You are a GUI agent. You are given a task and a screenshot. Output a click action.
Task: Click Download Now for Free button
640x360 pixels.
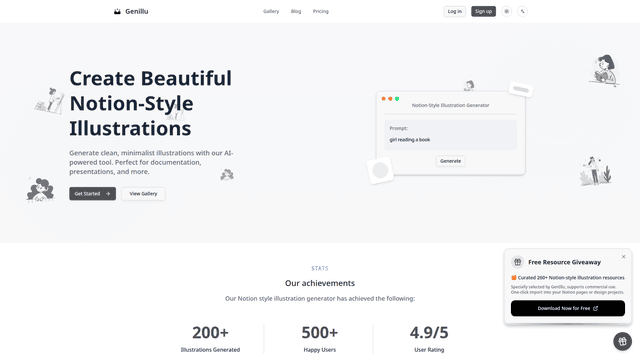[x=568, y=308]
